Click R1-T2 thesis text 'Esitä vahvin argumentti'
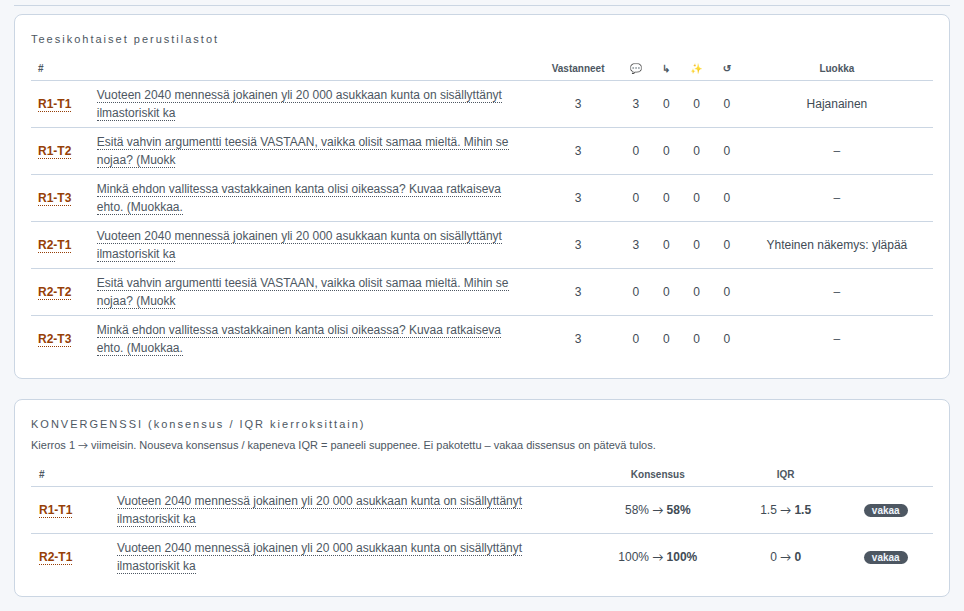 (x=302, y=151)
